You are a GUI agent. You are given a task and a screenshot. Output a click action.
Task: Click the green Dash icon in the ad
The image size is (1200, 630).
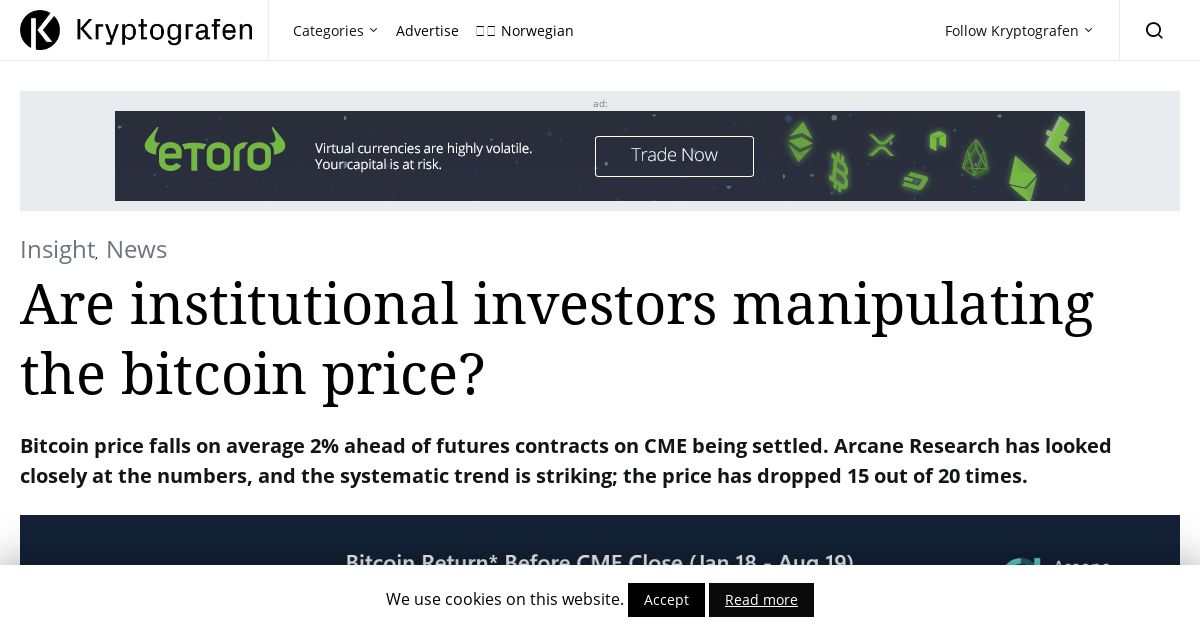coord(915,181)
